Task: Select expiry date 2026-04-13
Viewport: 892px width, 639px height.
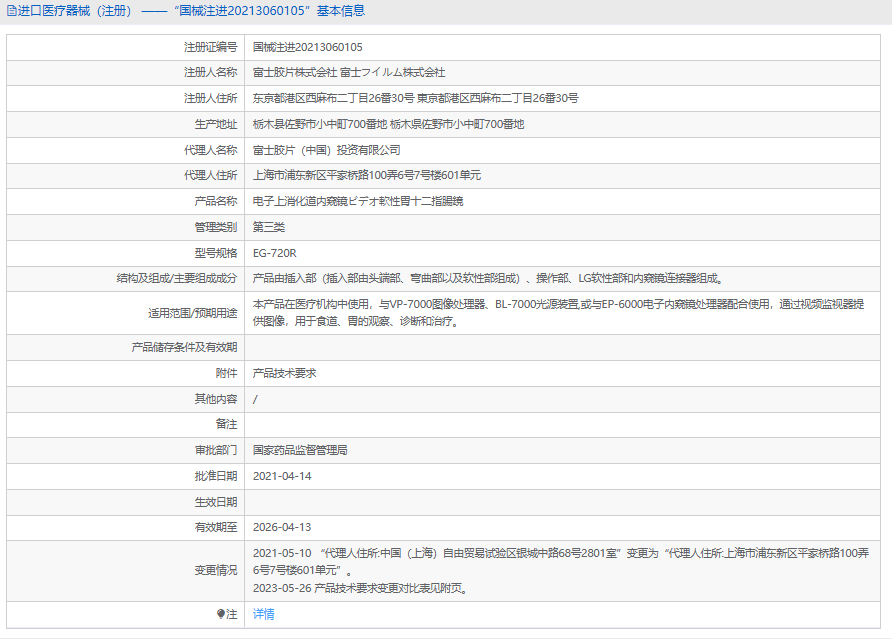Action: pos(282,527)
